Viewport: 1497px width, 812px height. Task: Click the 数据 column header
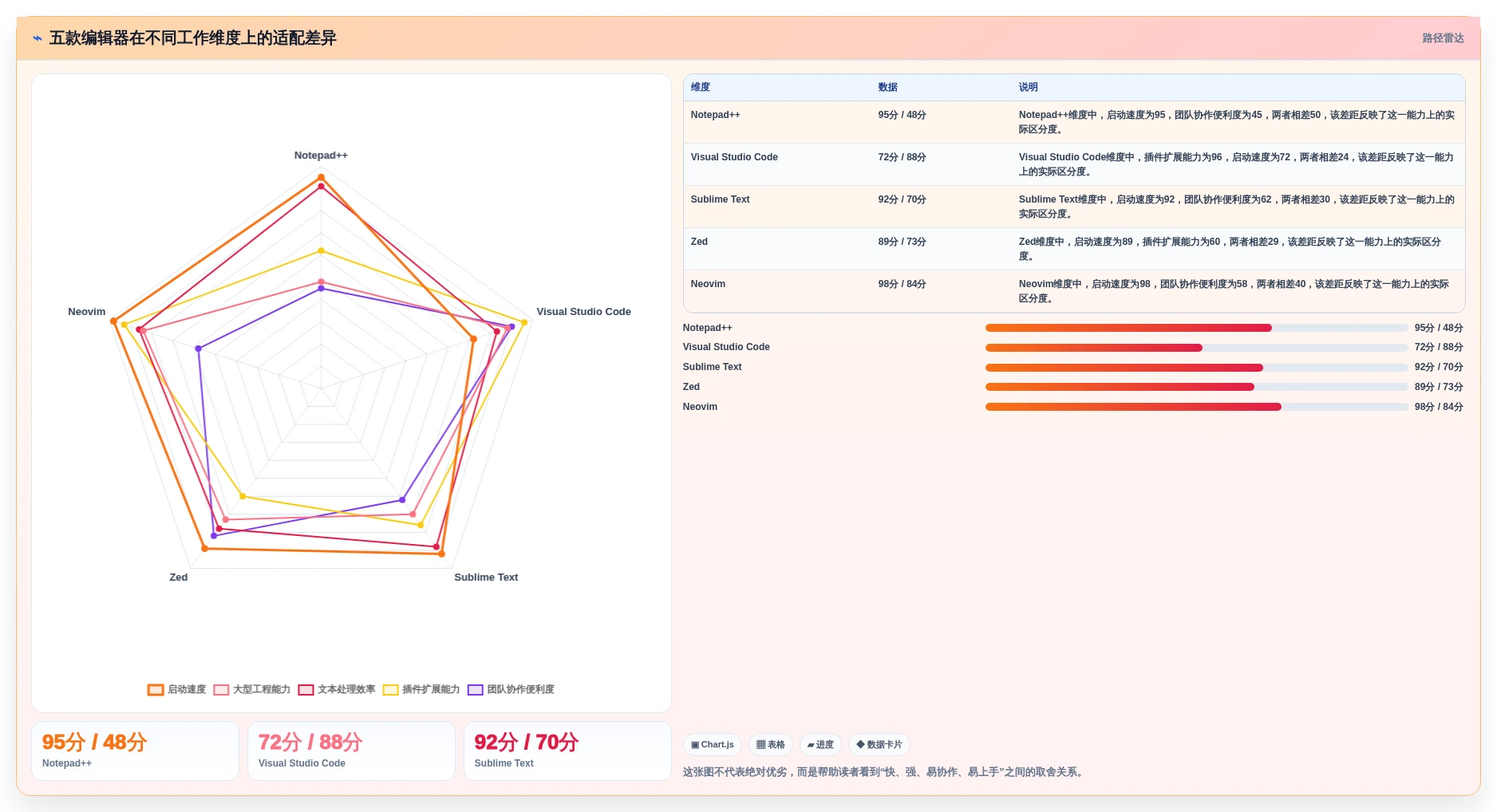point(888,88)
